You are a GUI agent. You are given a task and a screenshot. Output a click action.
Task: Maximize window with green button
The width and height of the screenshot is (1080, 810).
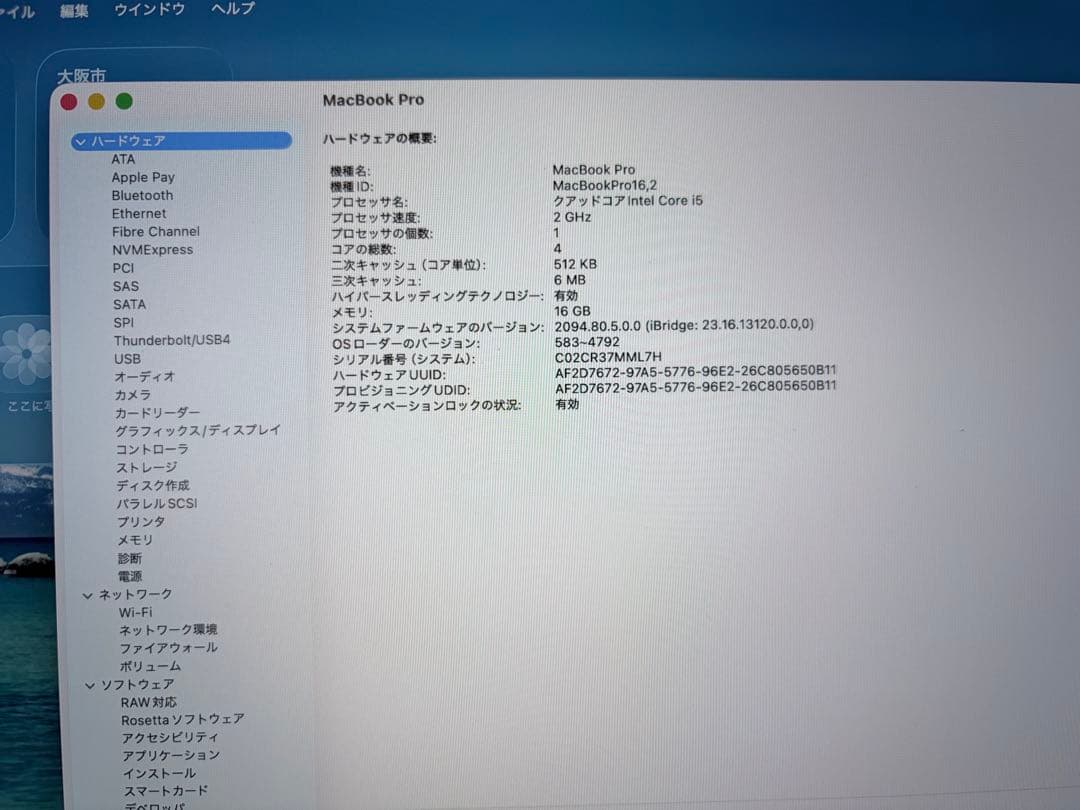[x=124, y=102]
